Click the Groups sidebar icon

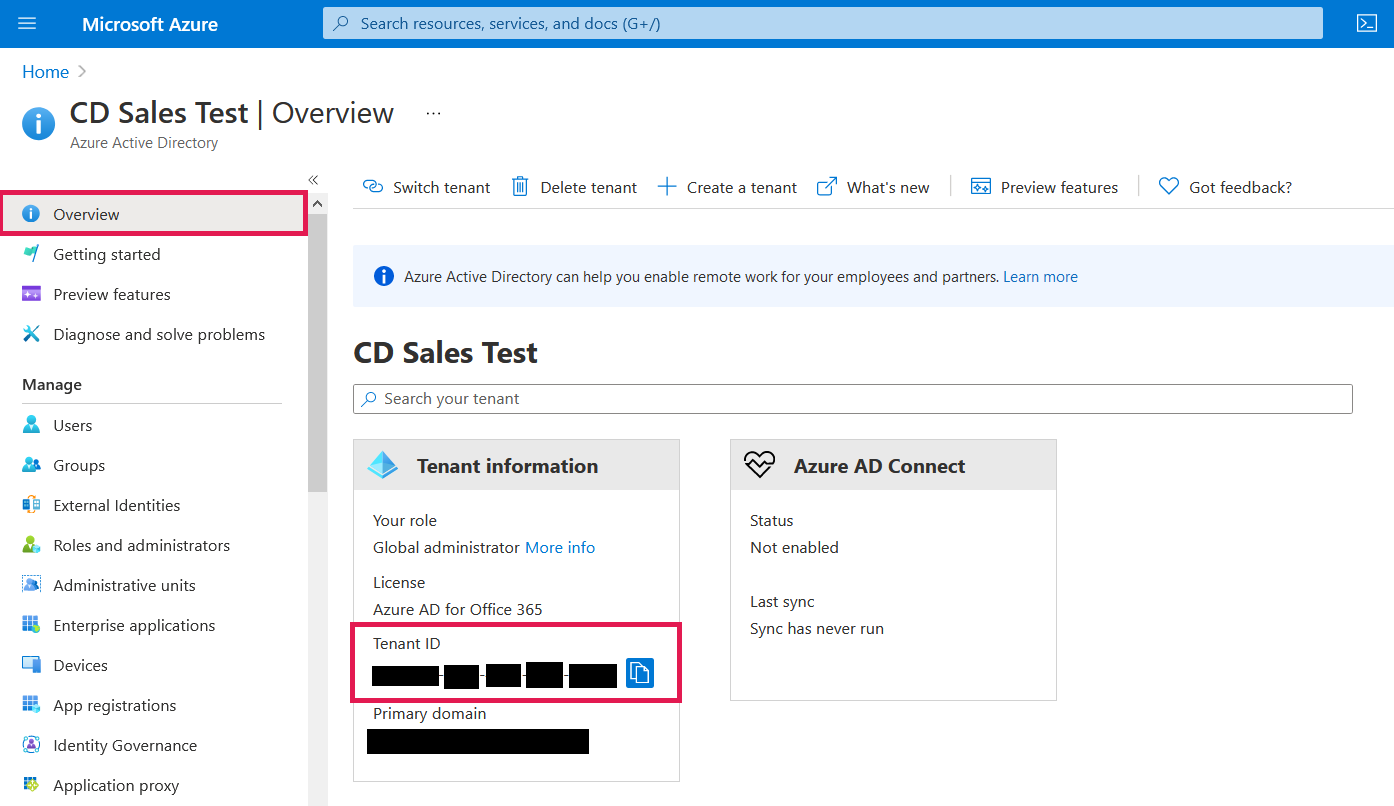click(32, 465)
